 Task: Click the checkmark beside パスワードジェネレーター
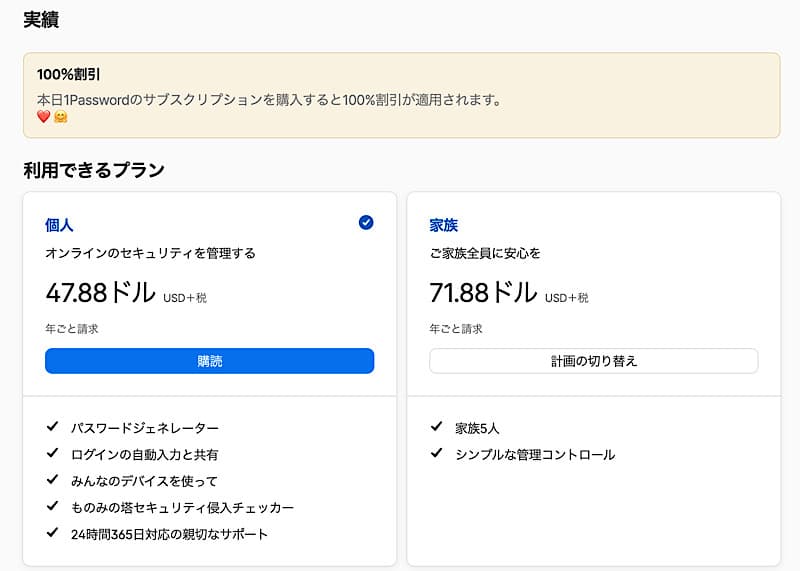pos(53,427)
